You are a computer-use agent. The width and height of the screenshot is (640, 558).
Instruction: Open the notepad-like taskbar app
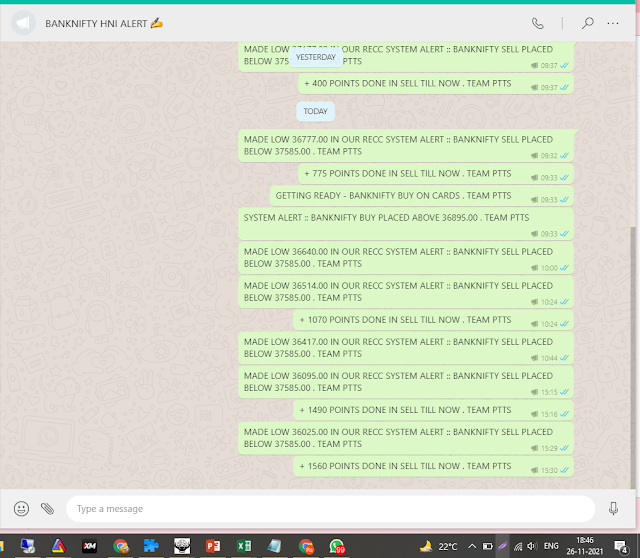(x=274, y=546)
